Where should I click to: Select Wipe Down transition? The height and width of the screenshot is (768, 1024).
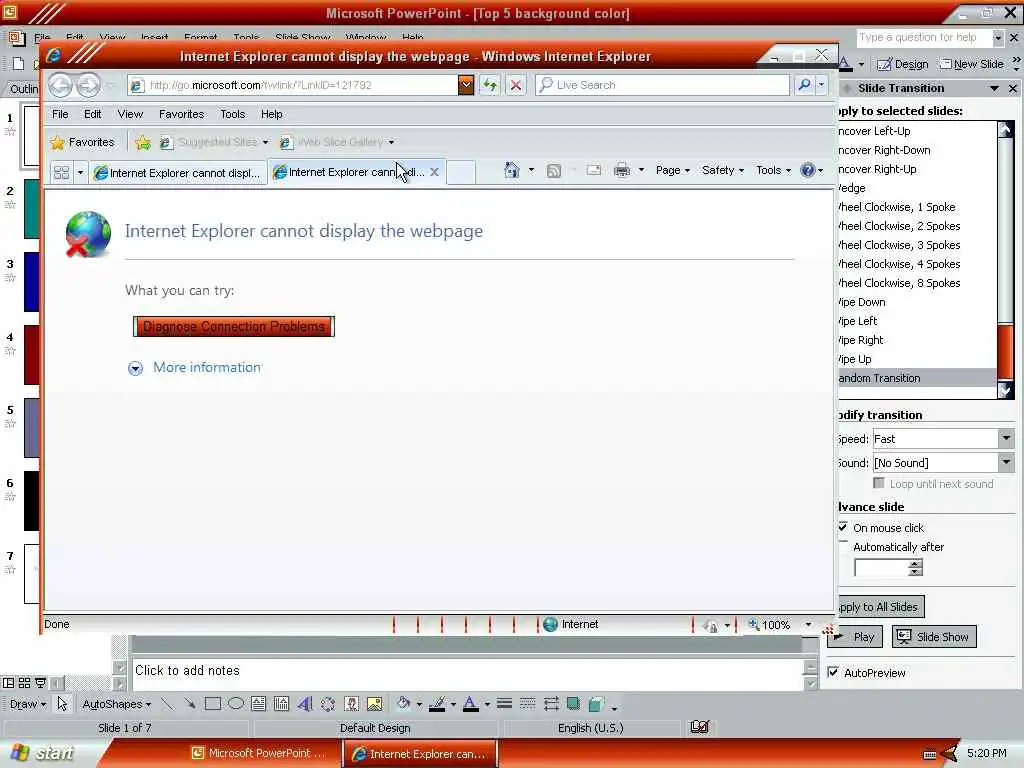pos(917,302)
